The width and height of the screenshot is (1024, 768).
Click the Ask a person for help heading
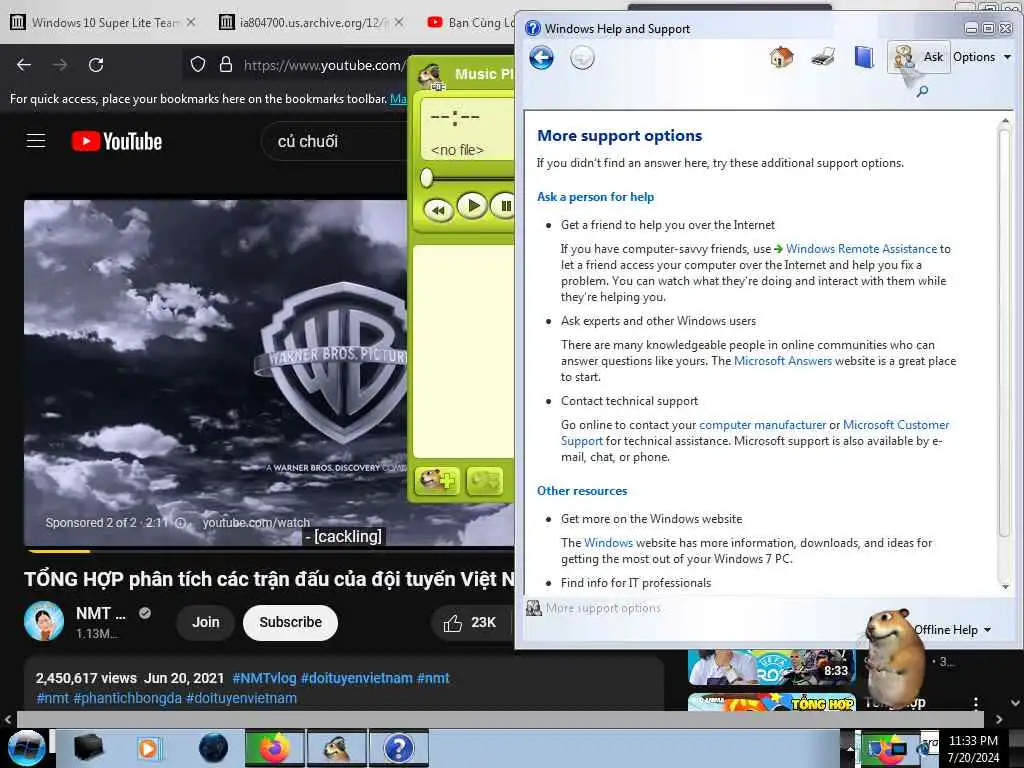pyautogui.click(x=595, y=197)
